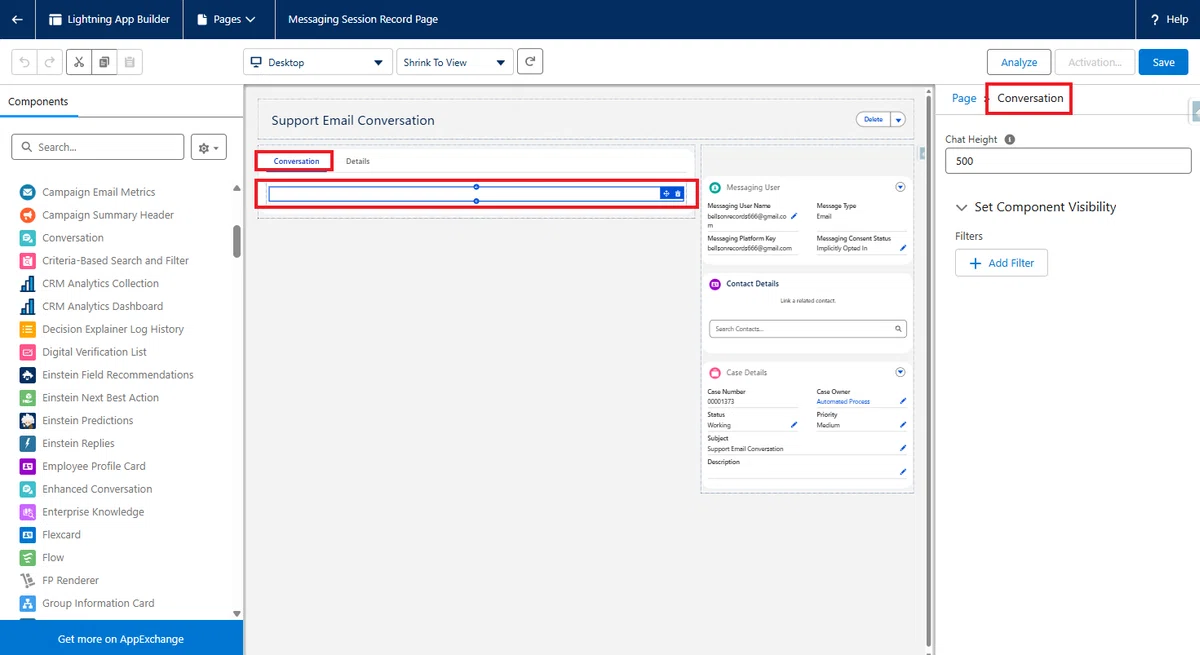The image size is (1200, 655).
Task: Copy the selected component
Action: click(x=104, y=62)
